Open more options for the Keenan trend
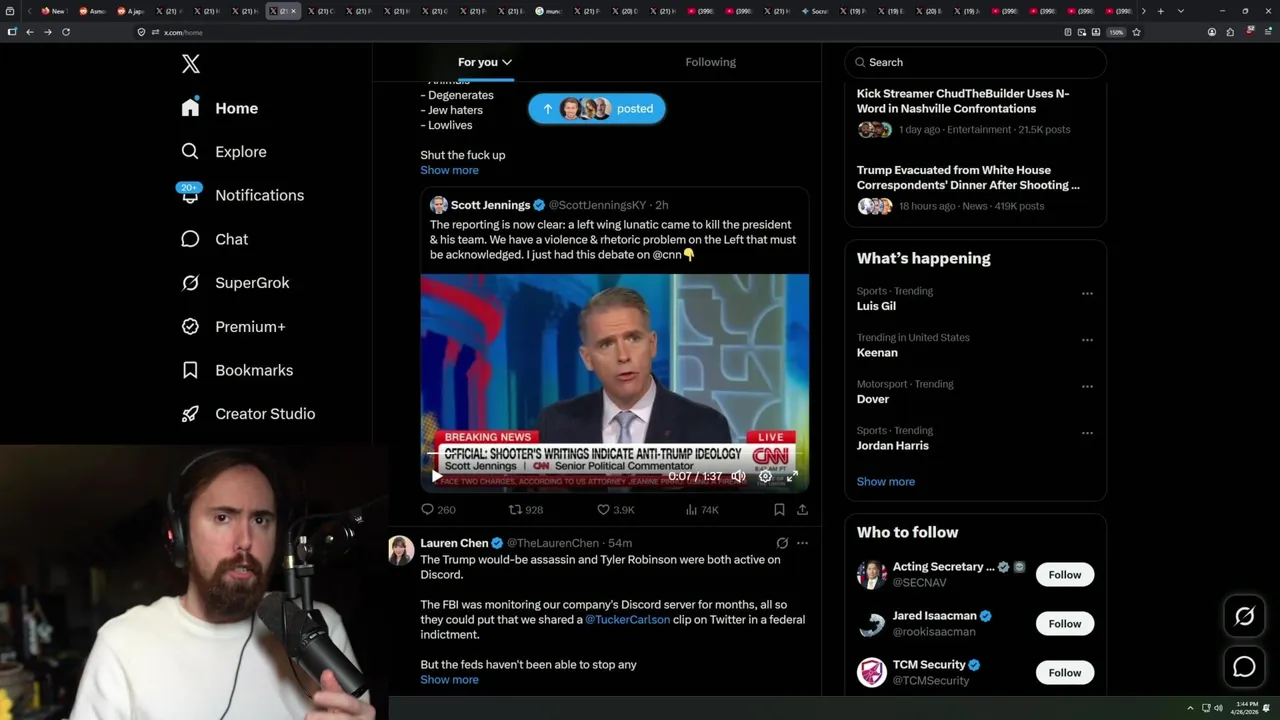The width and height of the screenshot is (1280, 720). (x=1087, y=340)
